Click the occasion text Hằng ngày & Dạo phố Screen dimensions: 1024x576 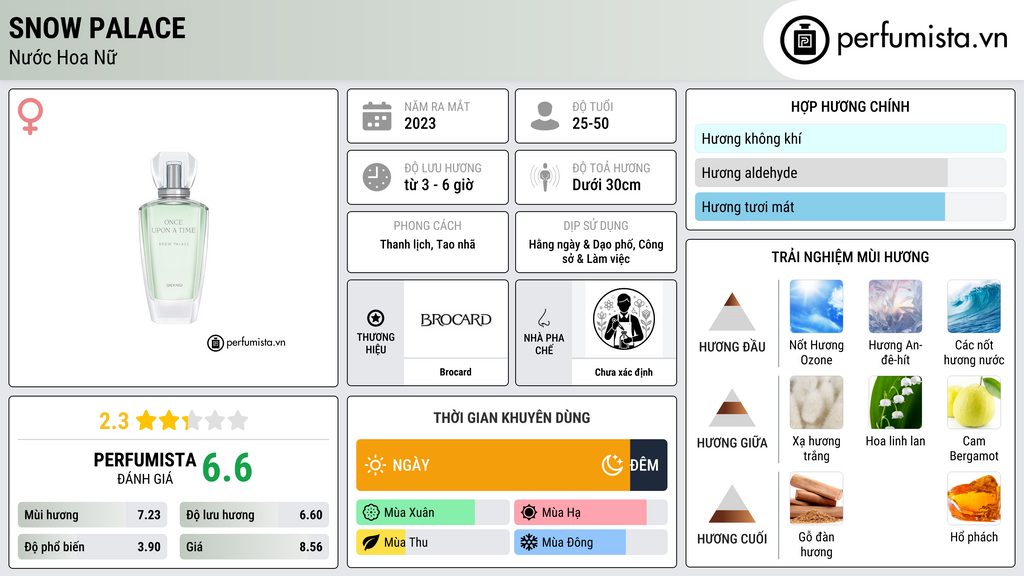(583, 244)
